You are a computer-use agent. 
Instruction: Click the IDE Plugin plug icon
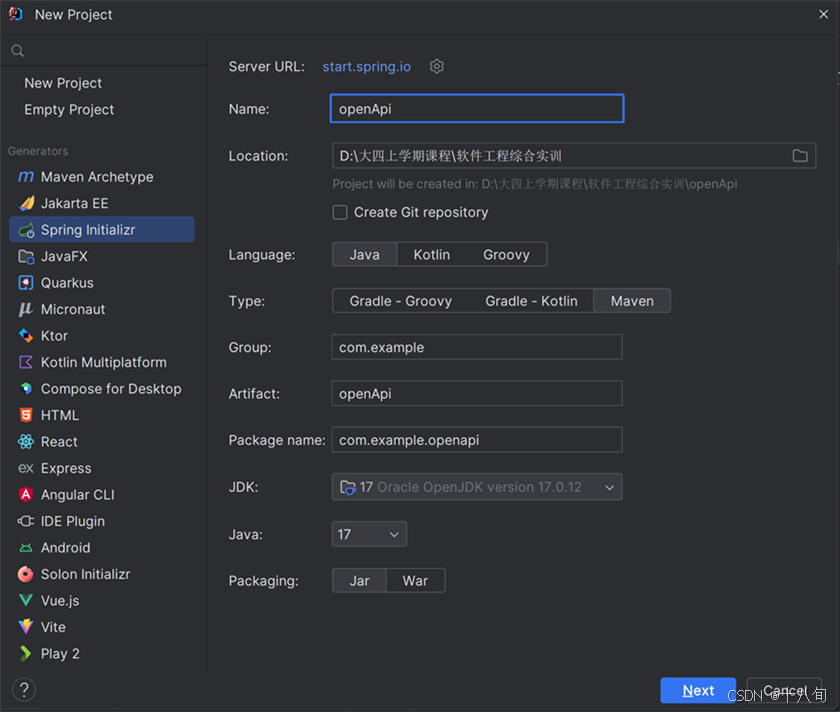click(26, 521)
